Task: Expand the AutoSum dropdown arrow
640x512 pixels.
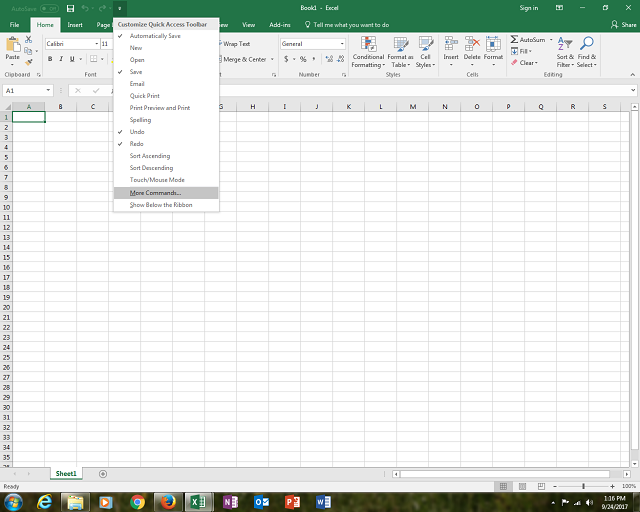Action: (551, 40)
